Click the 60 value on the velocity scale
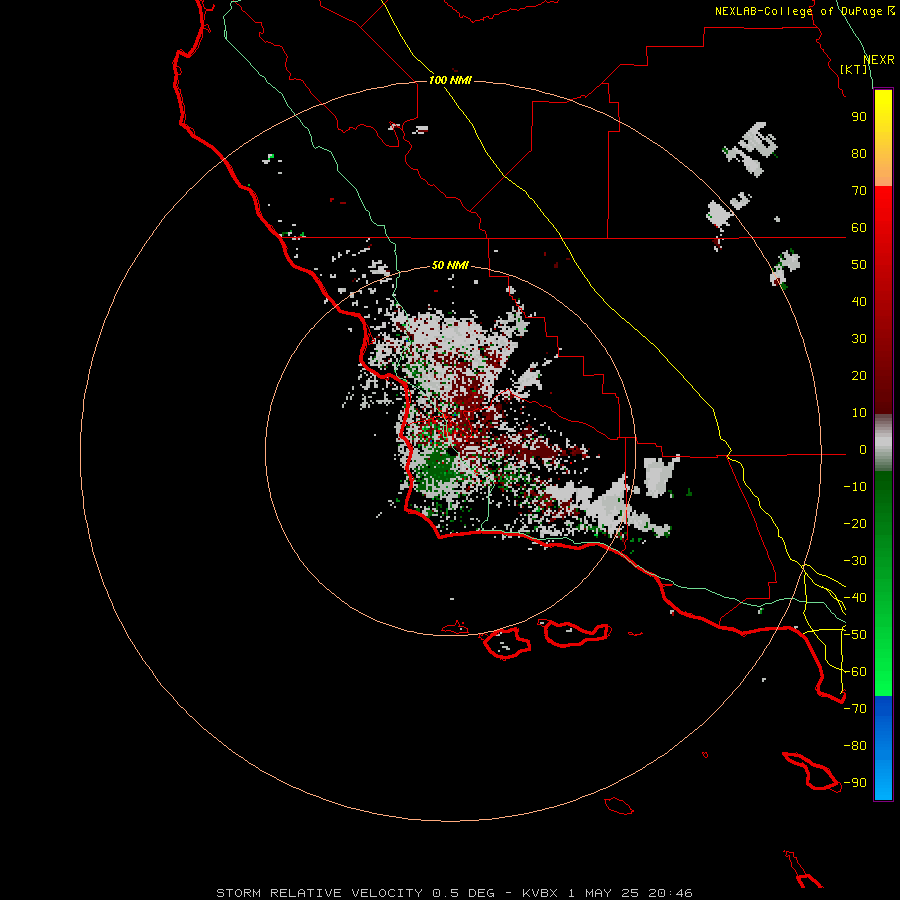900x900 pixels. pyautogui.click(x=859, y=228)
